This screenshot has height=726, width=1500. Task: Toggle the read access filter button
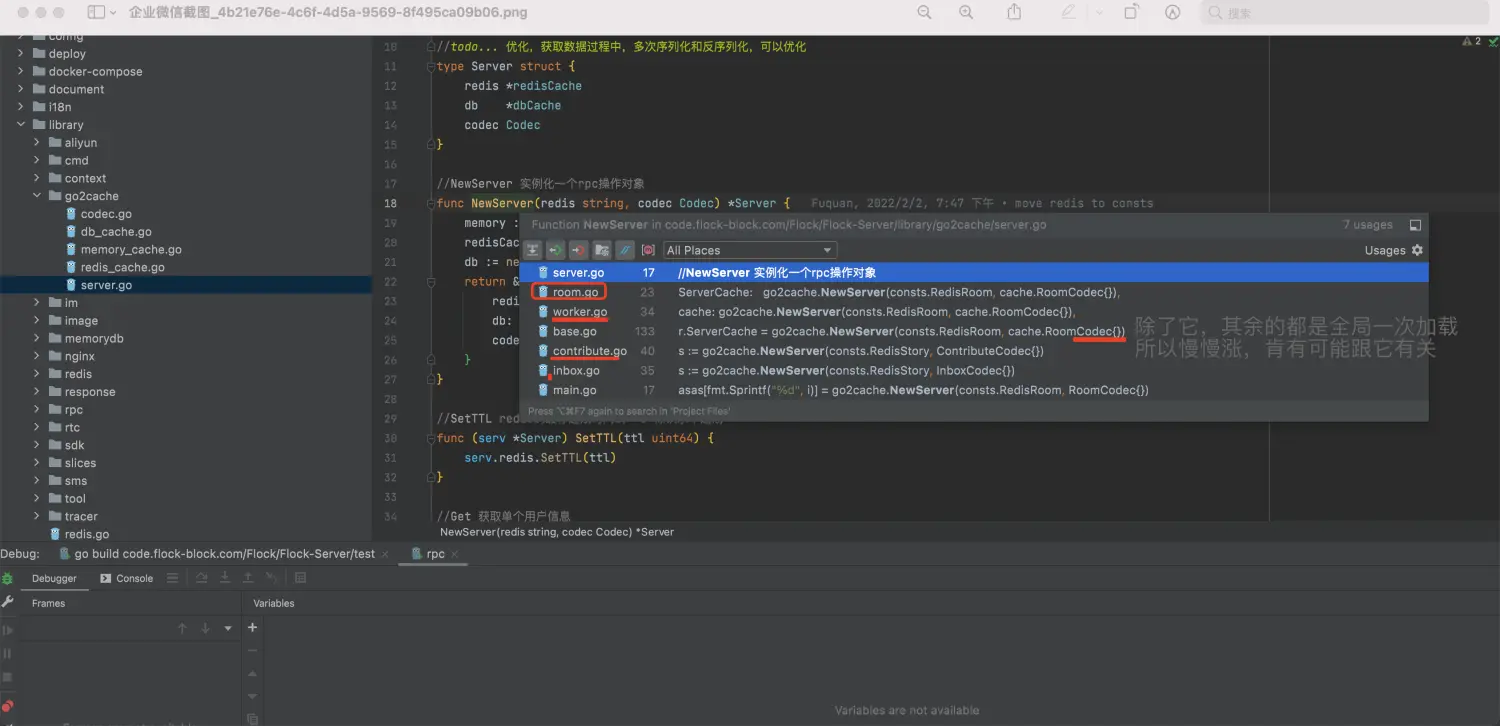click(556, 250)
